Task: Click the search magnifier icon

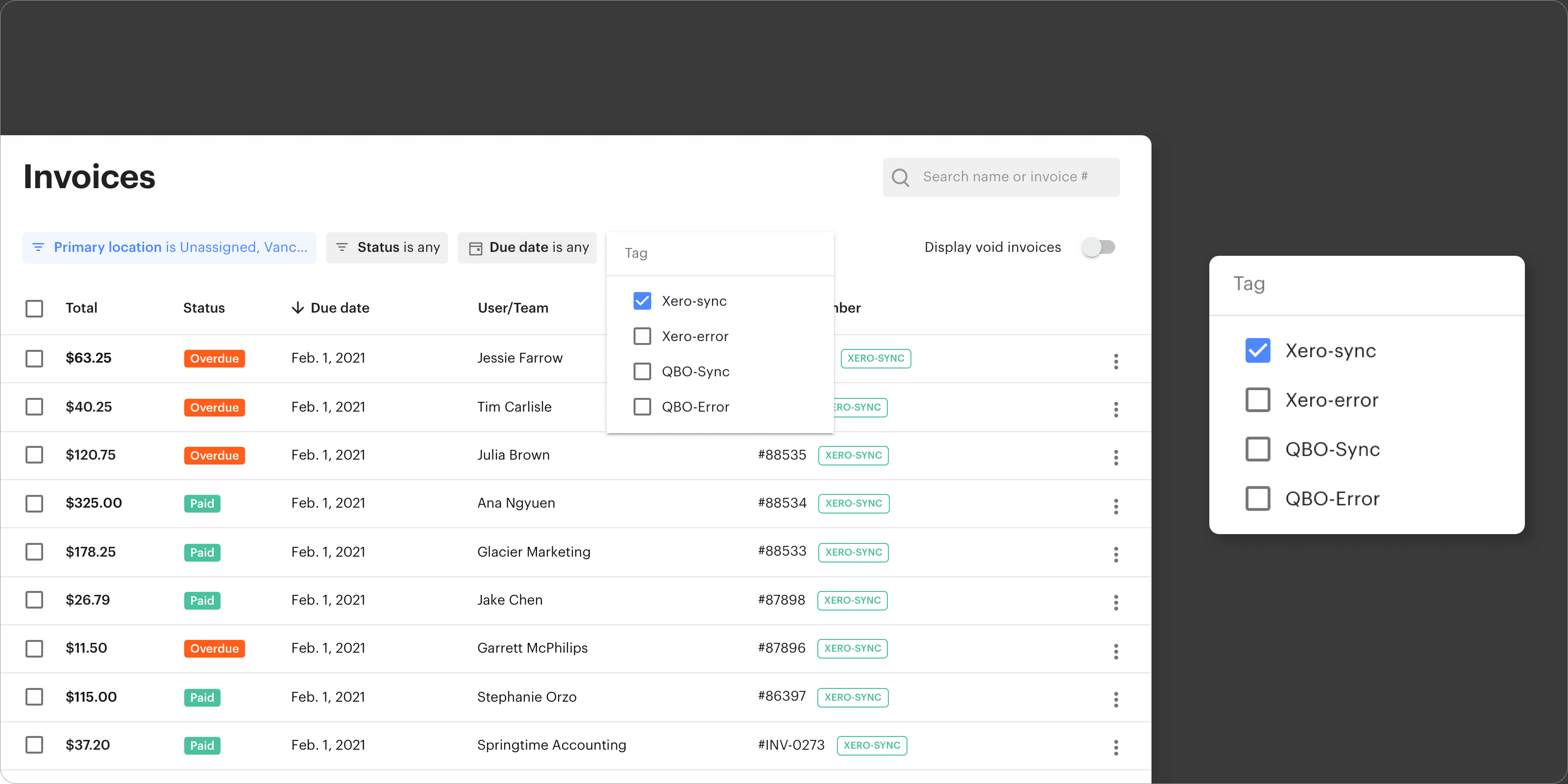Action: coord(900,177)
